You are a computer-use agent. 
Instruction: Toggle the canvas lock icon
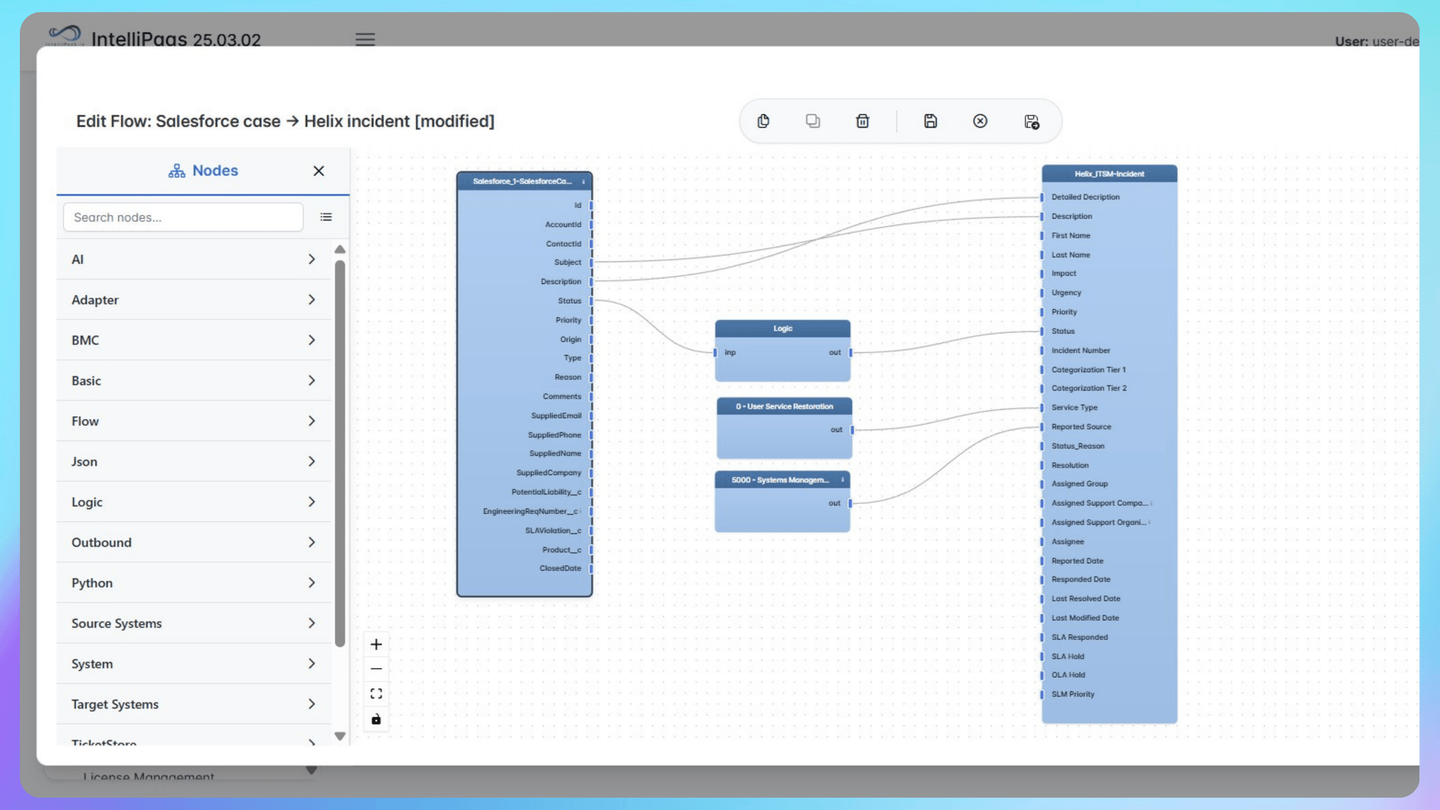(376, 719)
